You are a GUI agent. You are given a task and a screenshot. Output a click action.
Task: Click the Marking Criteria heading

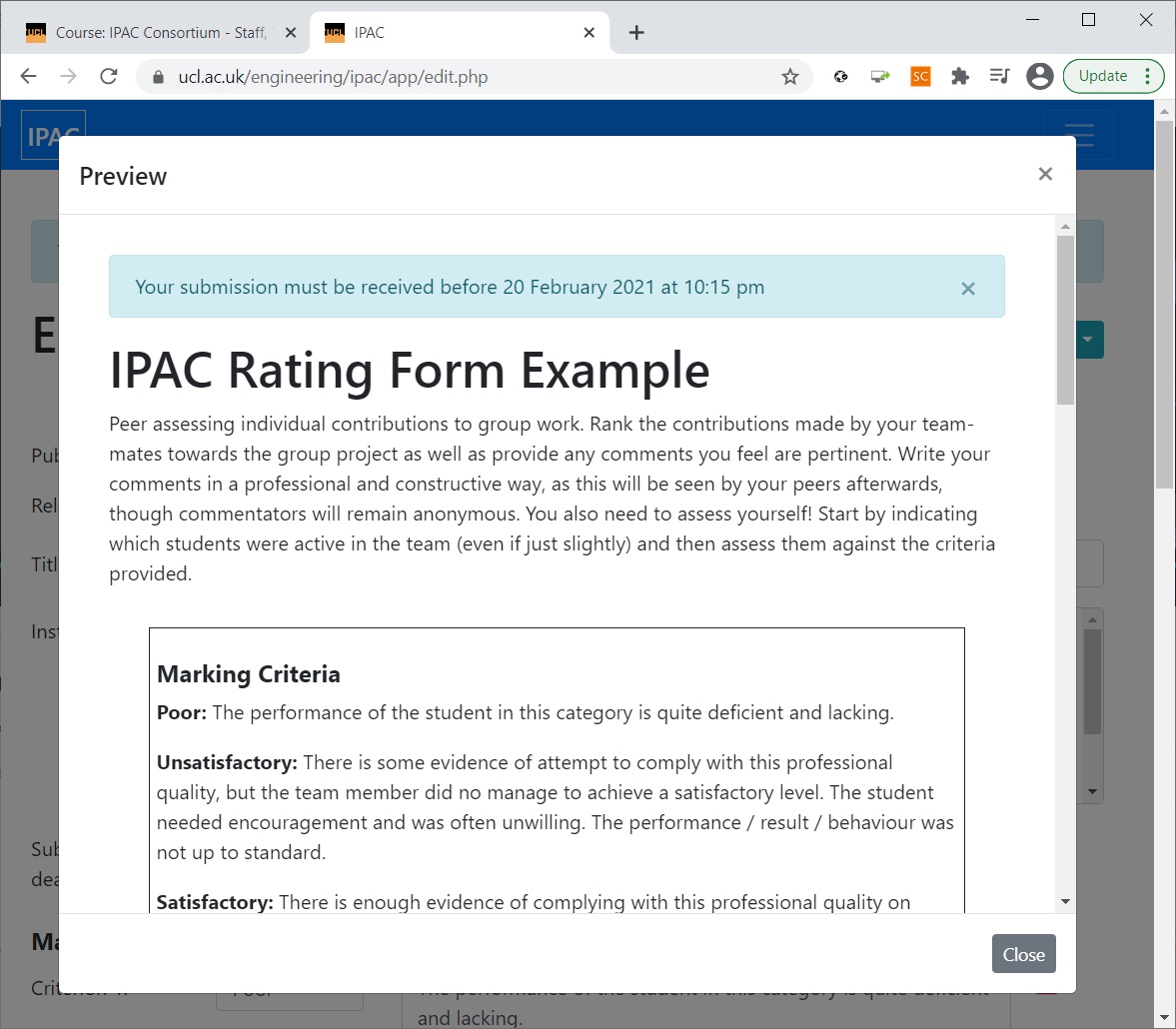[248, 674]
